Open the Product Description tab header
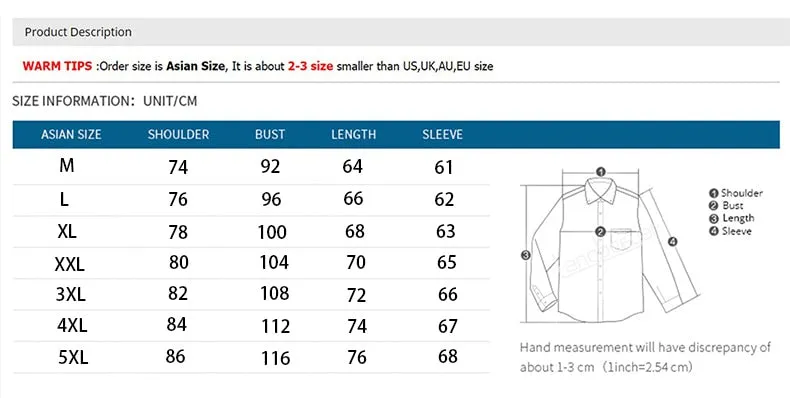Screen dimensions: 790x398 pyautogui.click(x=78, y=32)
